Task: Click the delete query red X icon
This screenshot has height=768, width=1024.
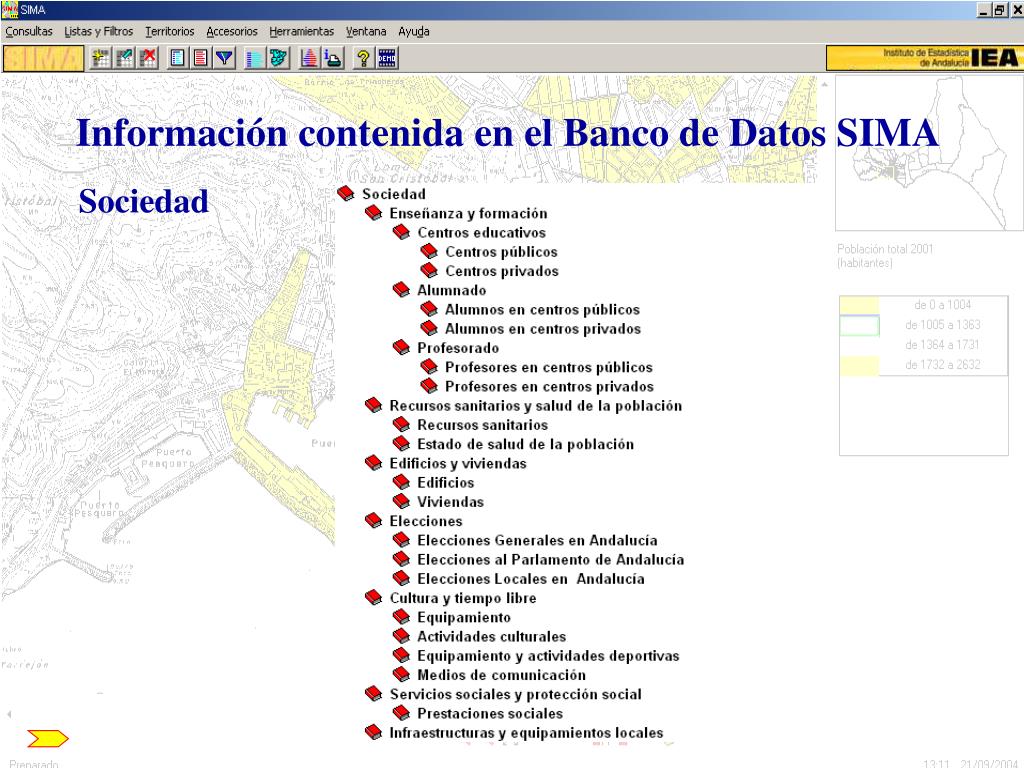Action: pyautogui.click(x=149, y=58)
